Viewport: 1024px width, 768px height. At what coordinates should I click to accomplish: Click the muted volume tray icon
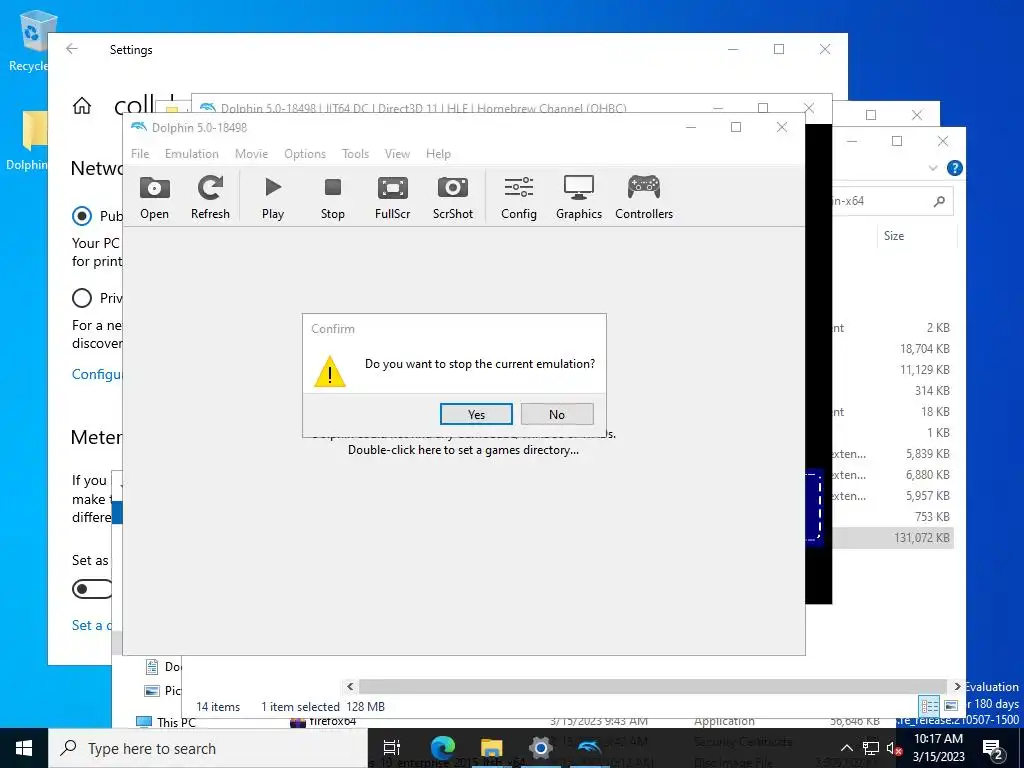[x=894, y=748]
